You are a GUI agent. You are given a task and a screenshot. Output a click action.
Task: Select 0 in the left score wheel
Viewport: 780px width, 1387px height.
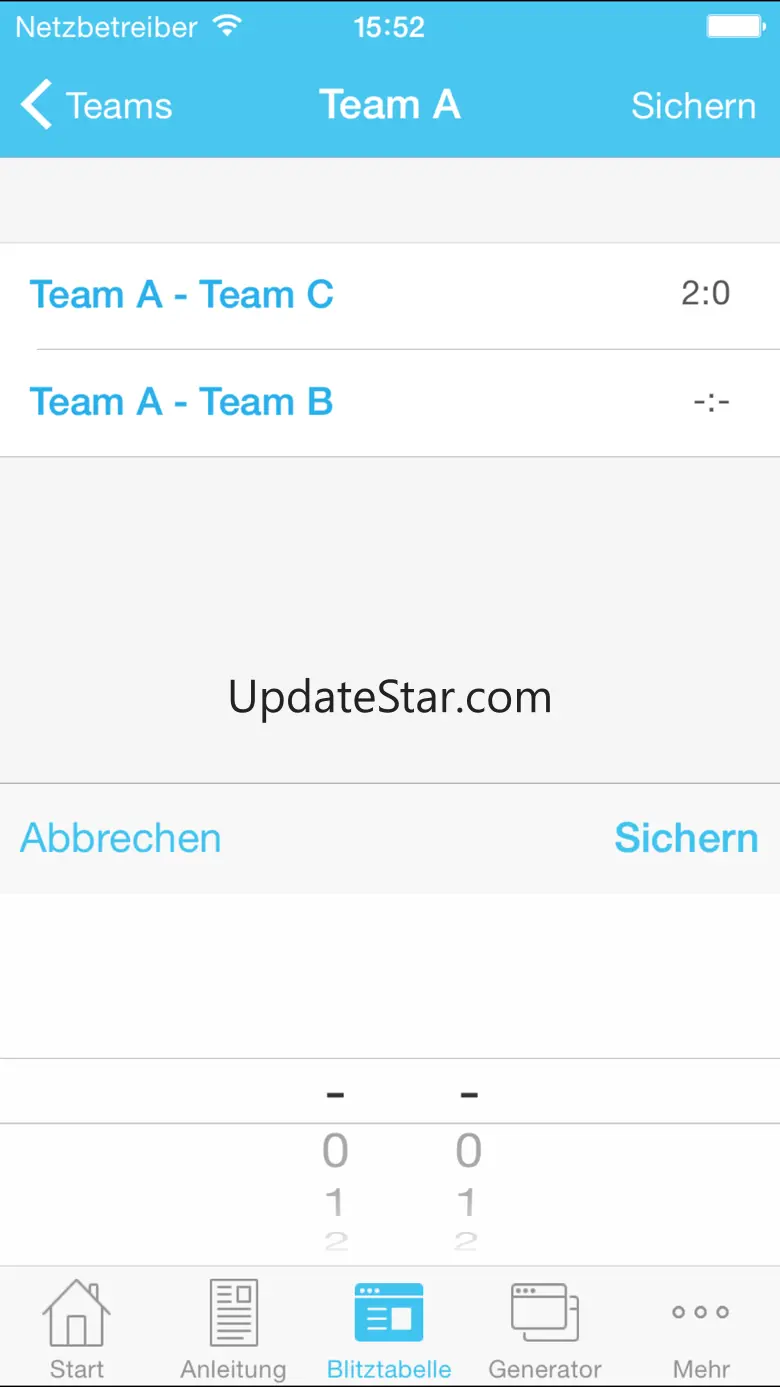pos(335,1152)
